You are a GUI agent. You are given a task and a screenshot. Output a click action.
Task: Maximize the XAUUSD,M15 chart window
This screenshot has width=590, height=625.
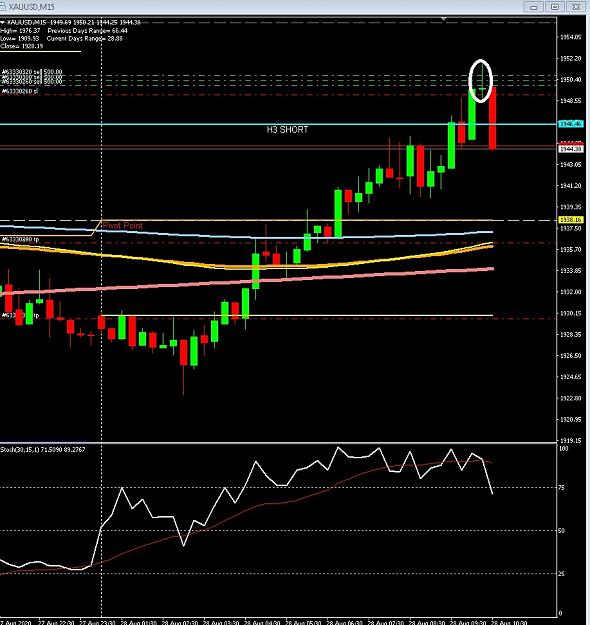(x=555, y=7)
